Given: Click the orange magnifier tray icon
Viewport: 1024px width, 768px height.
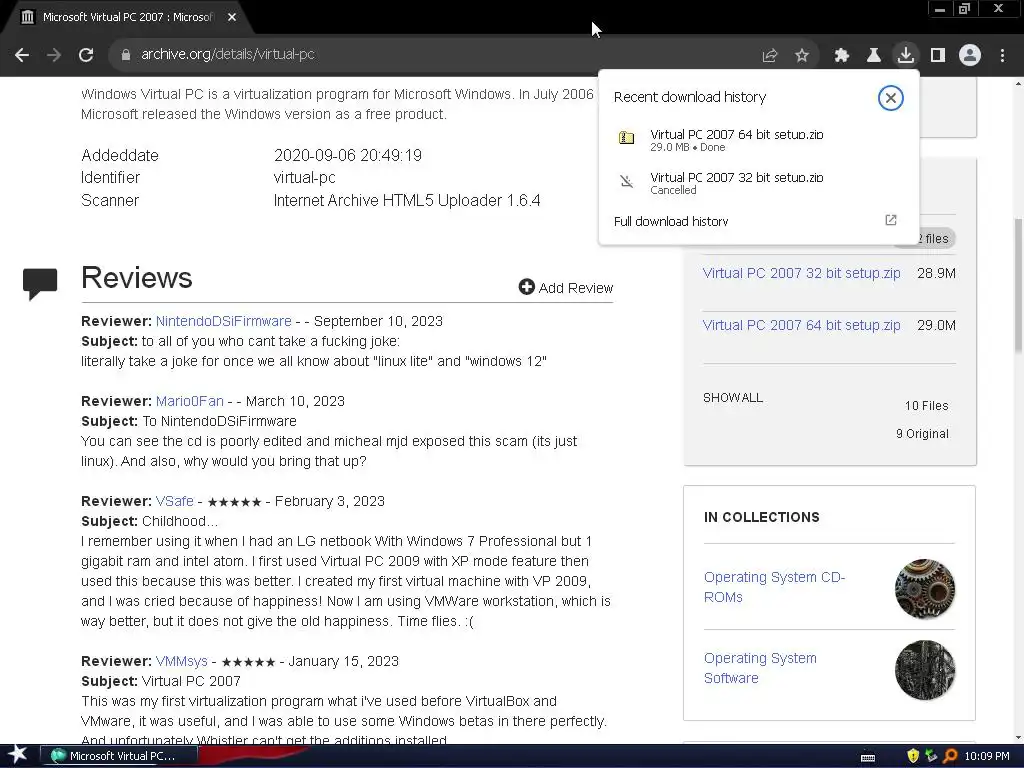Looking at the screenshot, I should (950, 756).
